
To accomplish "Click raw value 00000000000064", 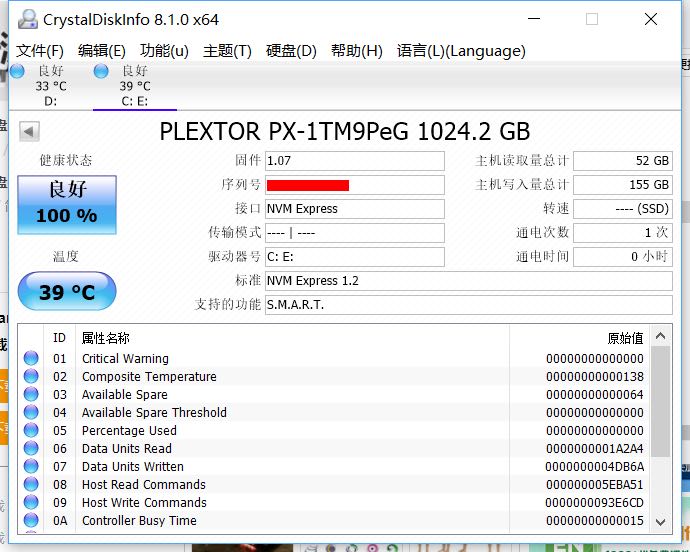I will 595,394.
